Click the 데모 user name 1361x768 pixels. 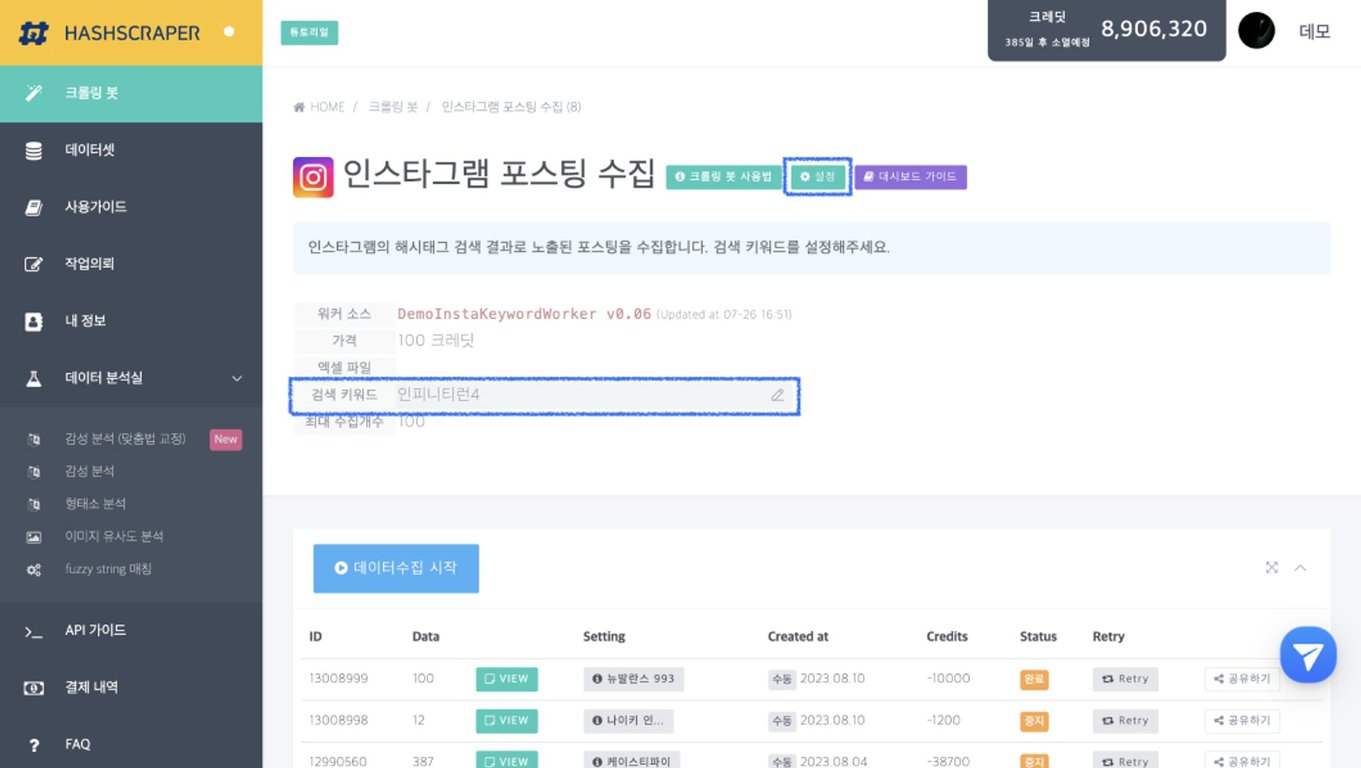pyautogui.click(x=1314, y=31)
